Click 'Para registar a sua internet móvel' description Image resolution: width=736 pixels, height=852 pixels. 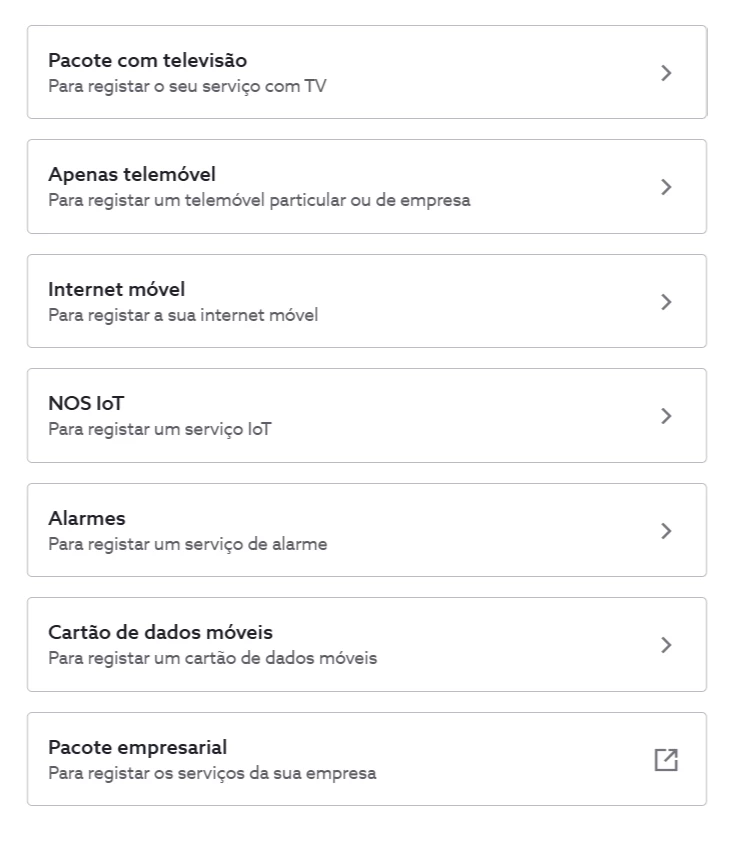coord(183,315)
